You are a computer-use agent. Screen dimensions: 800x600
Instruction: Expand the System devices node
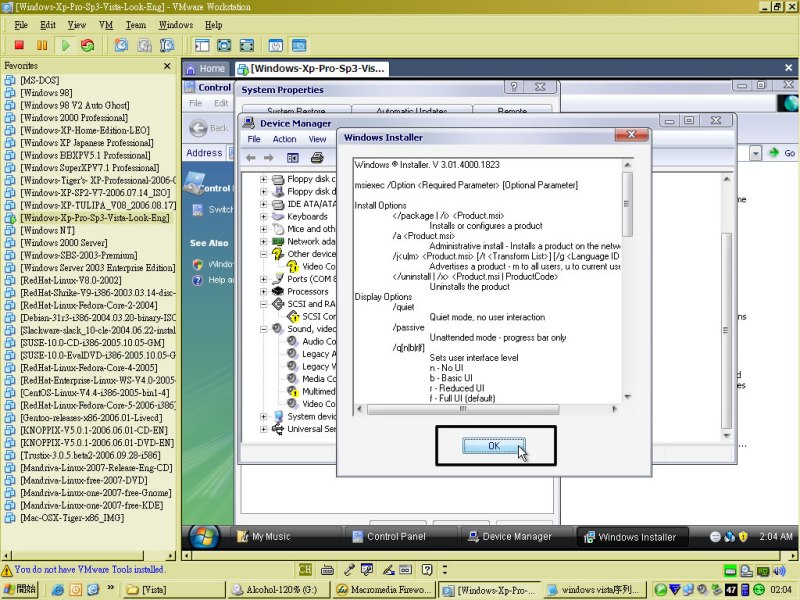(x=263, y=416)
